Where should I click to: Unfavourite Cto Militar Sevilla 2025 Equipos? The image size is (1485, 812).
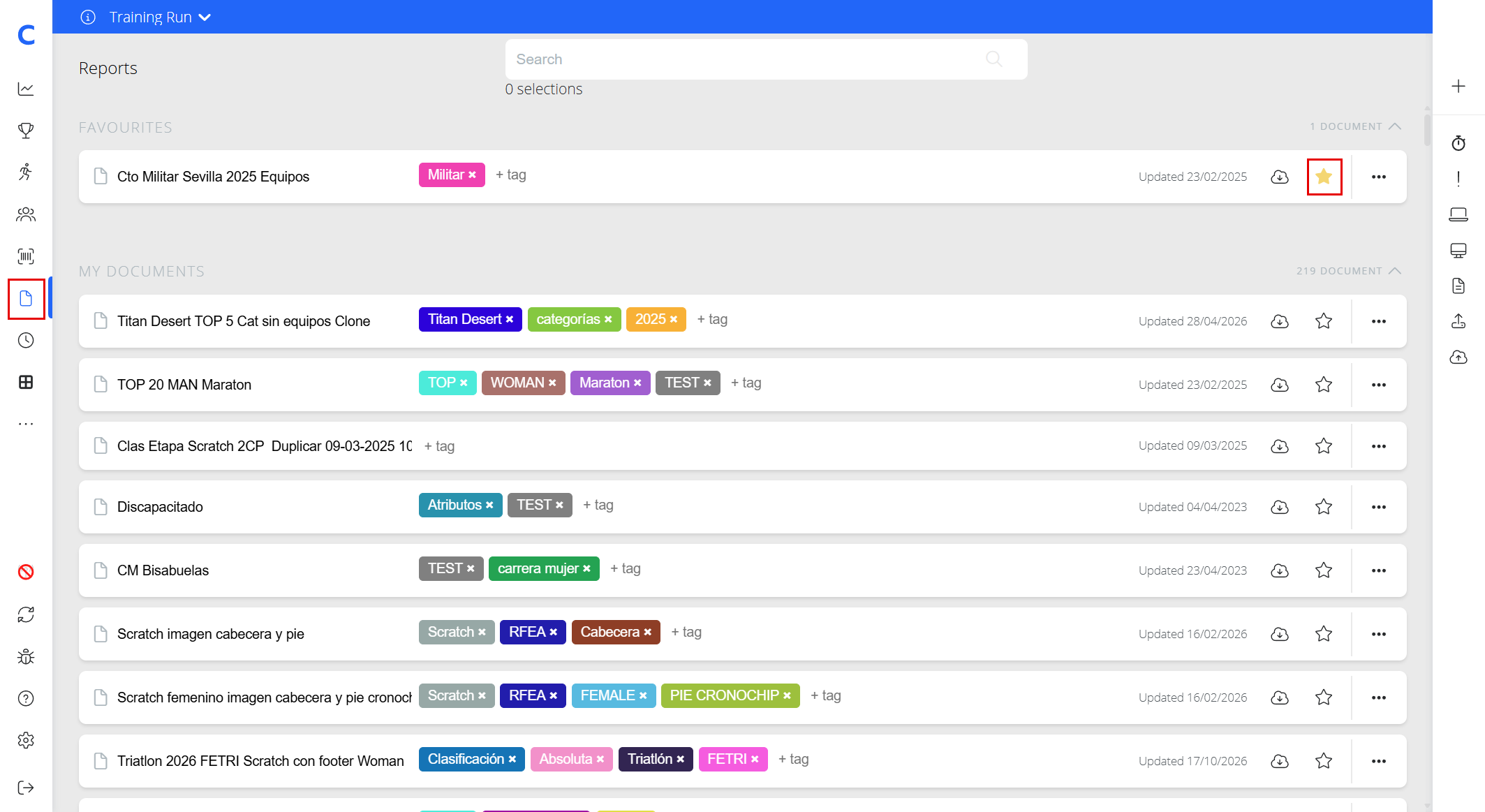(1324, 177)
